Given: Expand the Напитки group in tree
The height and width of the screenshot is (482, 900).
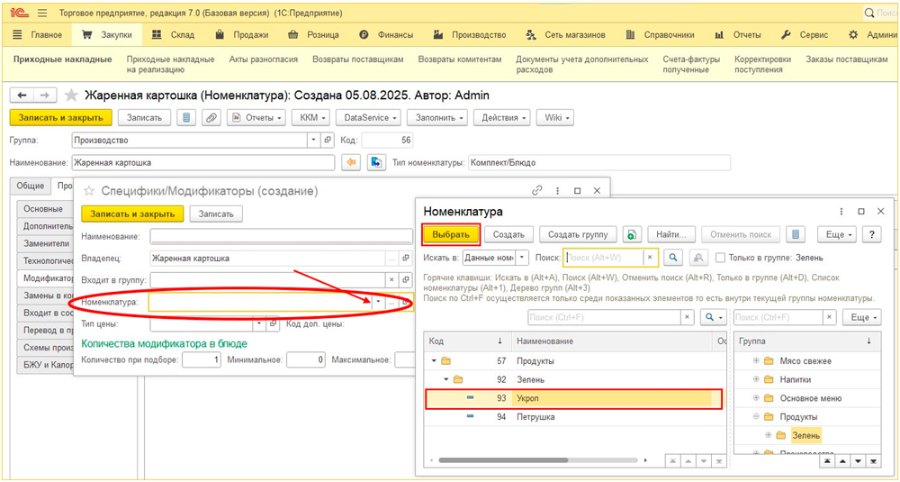Looking at the screenshot, I should click(755, 379).
